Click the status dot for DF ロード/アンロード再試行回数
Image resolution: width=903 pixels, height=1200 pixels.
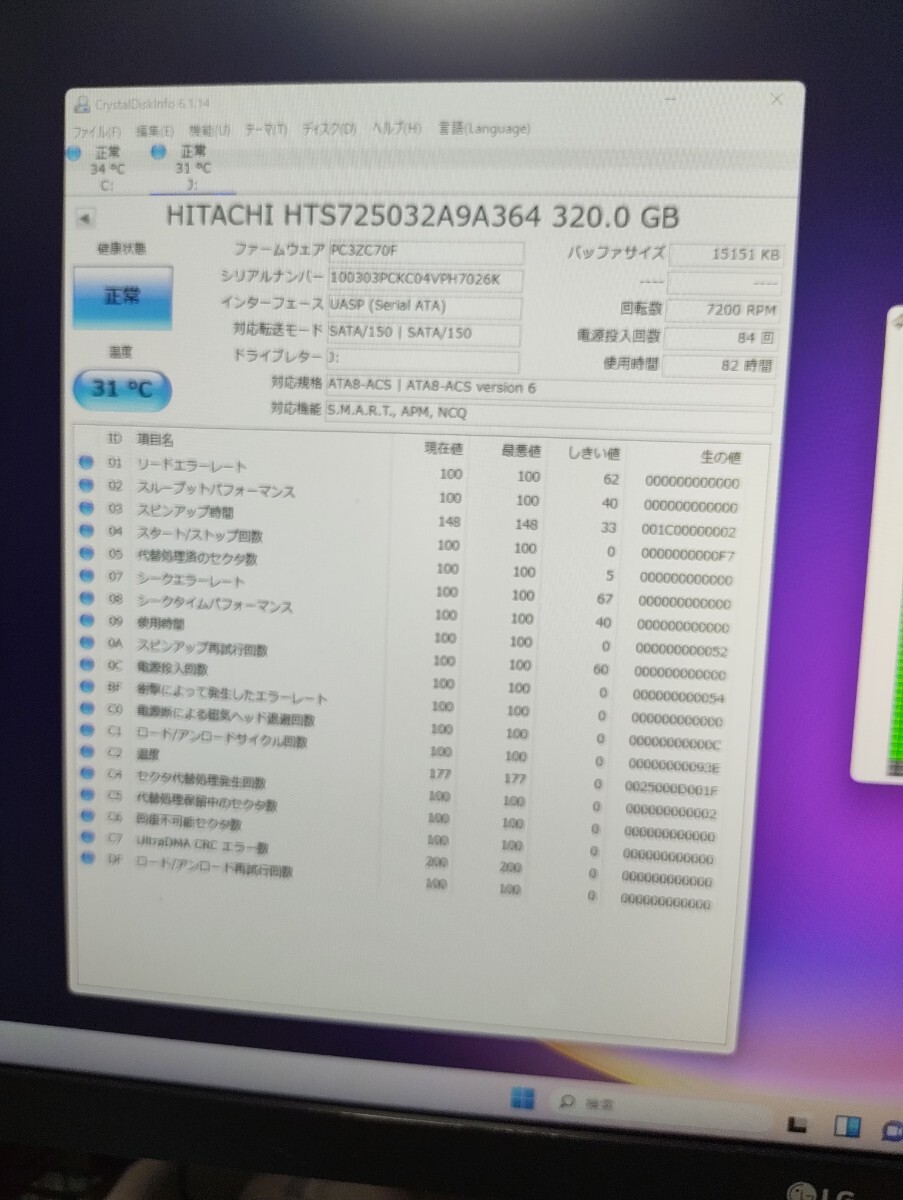86,858
